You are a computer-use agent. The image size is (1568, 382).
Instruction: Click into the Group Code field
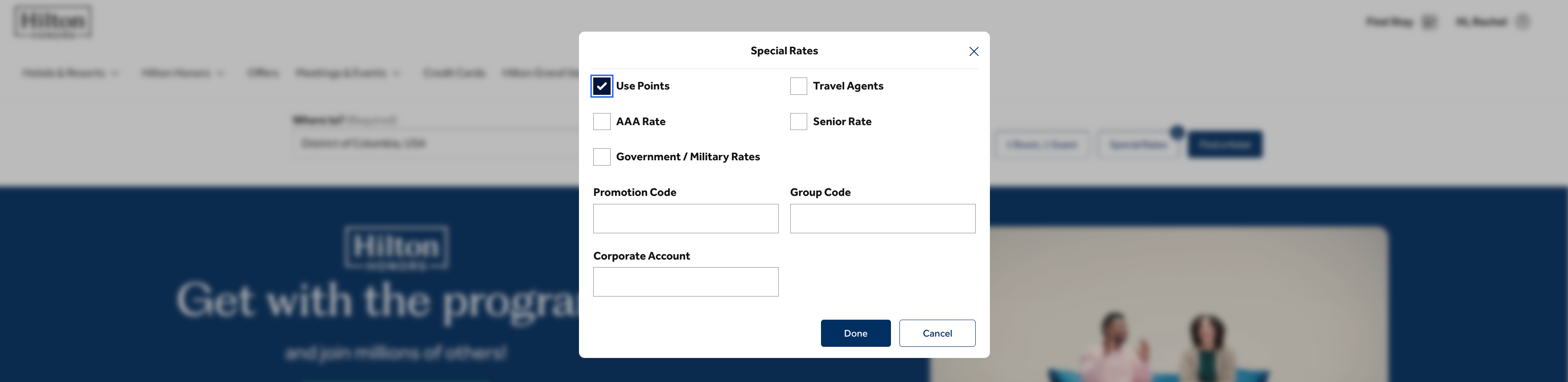(882, 218)
